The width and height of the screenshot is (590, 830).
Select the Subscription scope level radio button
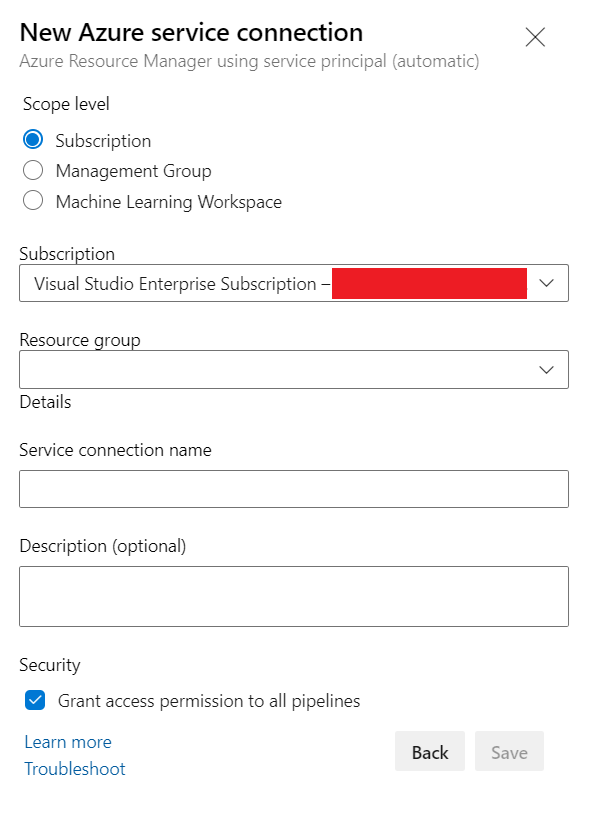33,140
